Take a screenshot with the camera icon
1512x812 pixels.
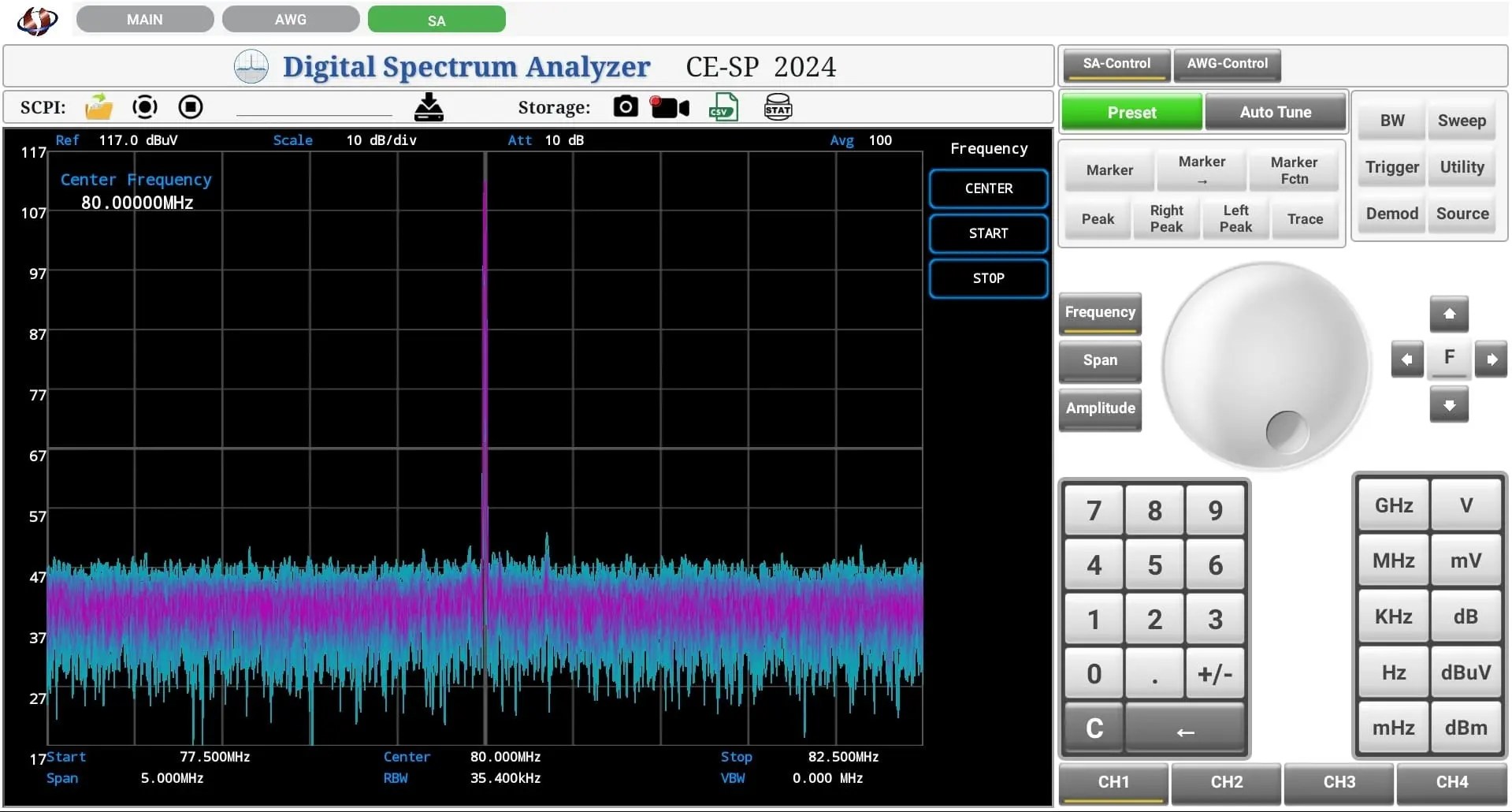626,106
